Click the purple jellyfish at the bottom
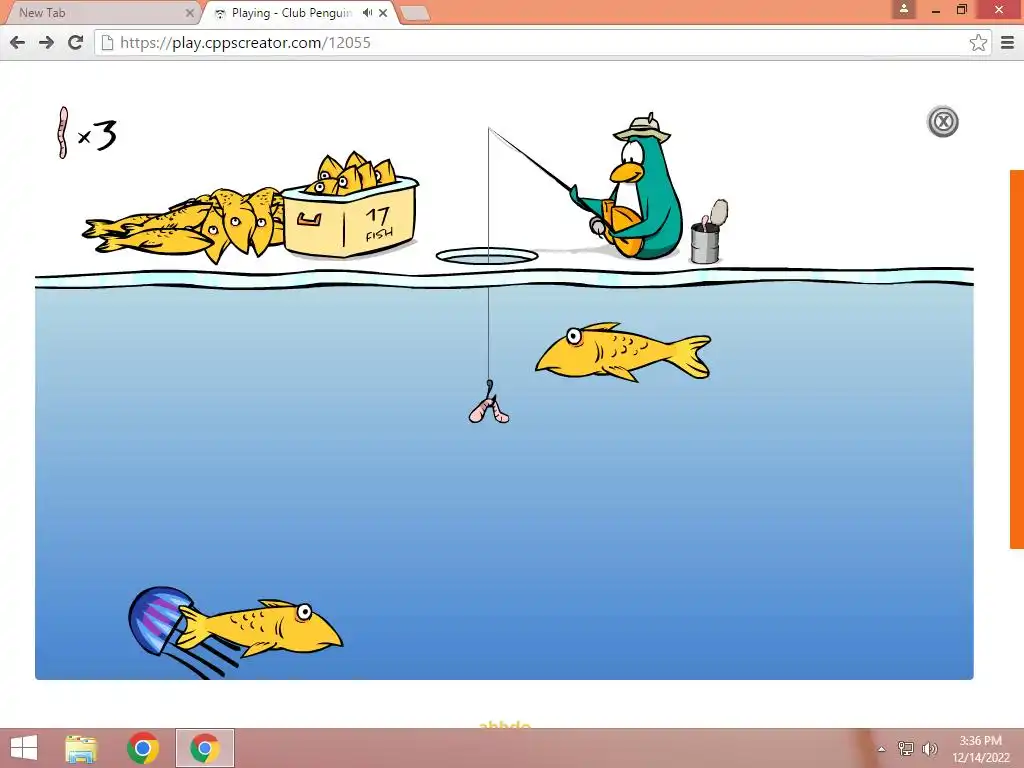The height and width of the screenshot is (768, 1024). pos(159,622)
